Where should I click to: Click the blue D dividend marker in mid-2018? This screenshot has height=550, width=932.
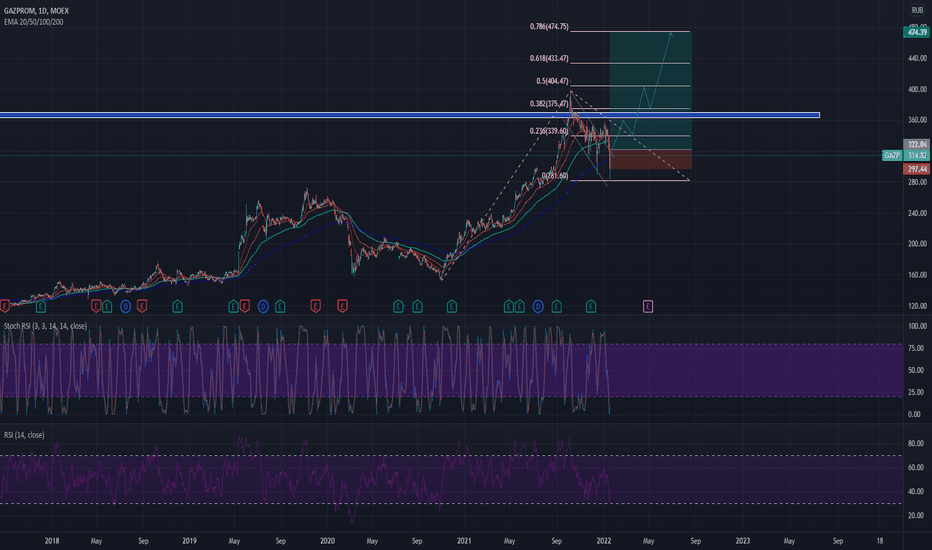point(125,306)
